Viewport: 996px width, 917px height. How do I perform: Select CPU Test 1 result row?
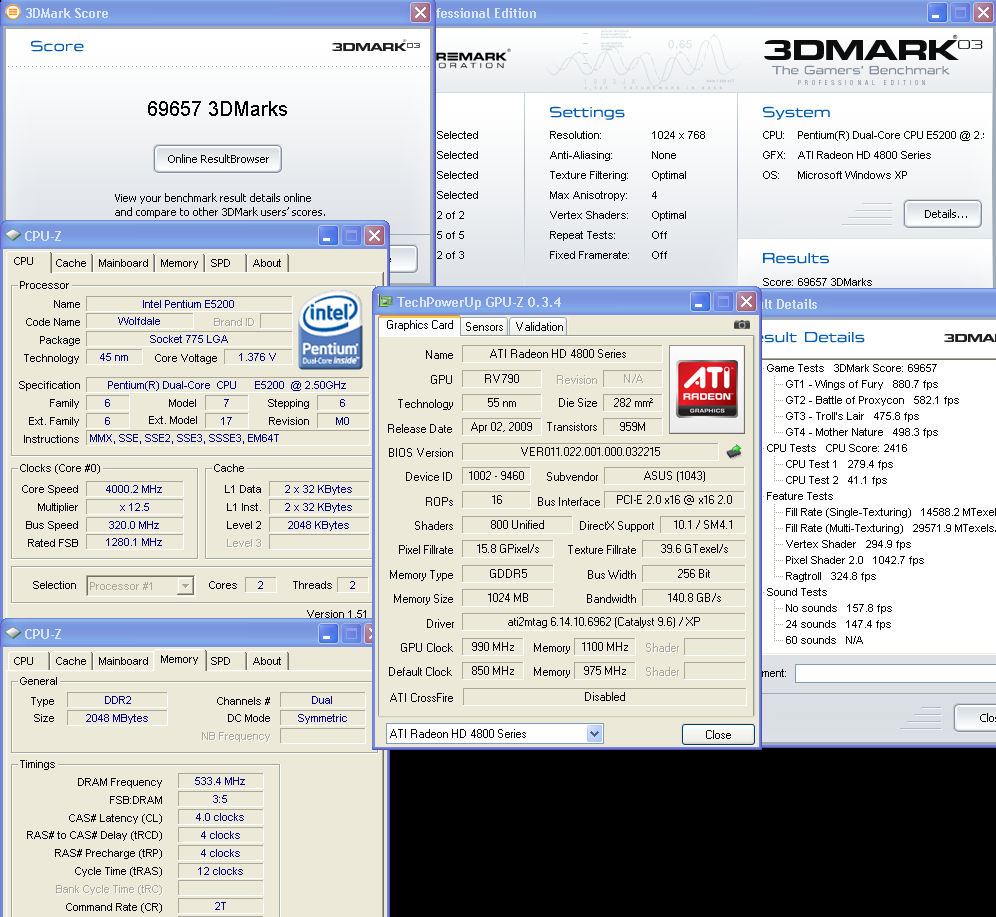839,464
